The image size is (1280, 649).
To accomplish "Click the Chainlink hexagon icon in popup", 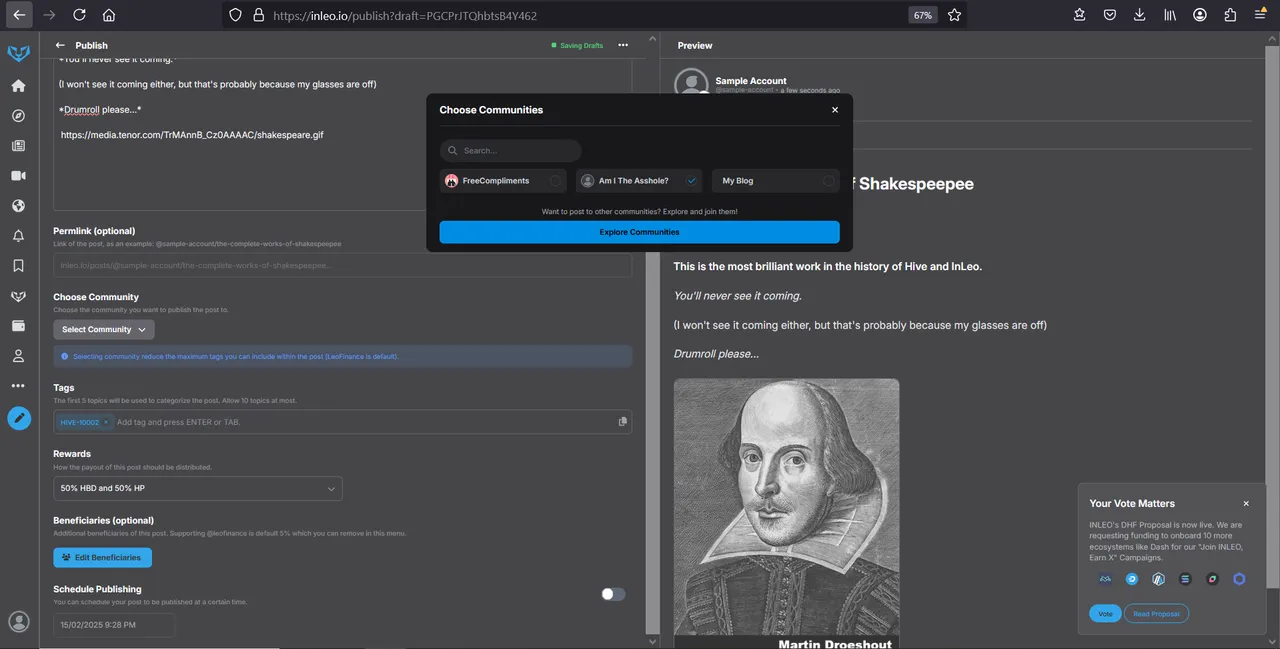I will (x=1239, y=579).
